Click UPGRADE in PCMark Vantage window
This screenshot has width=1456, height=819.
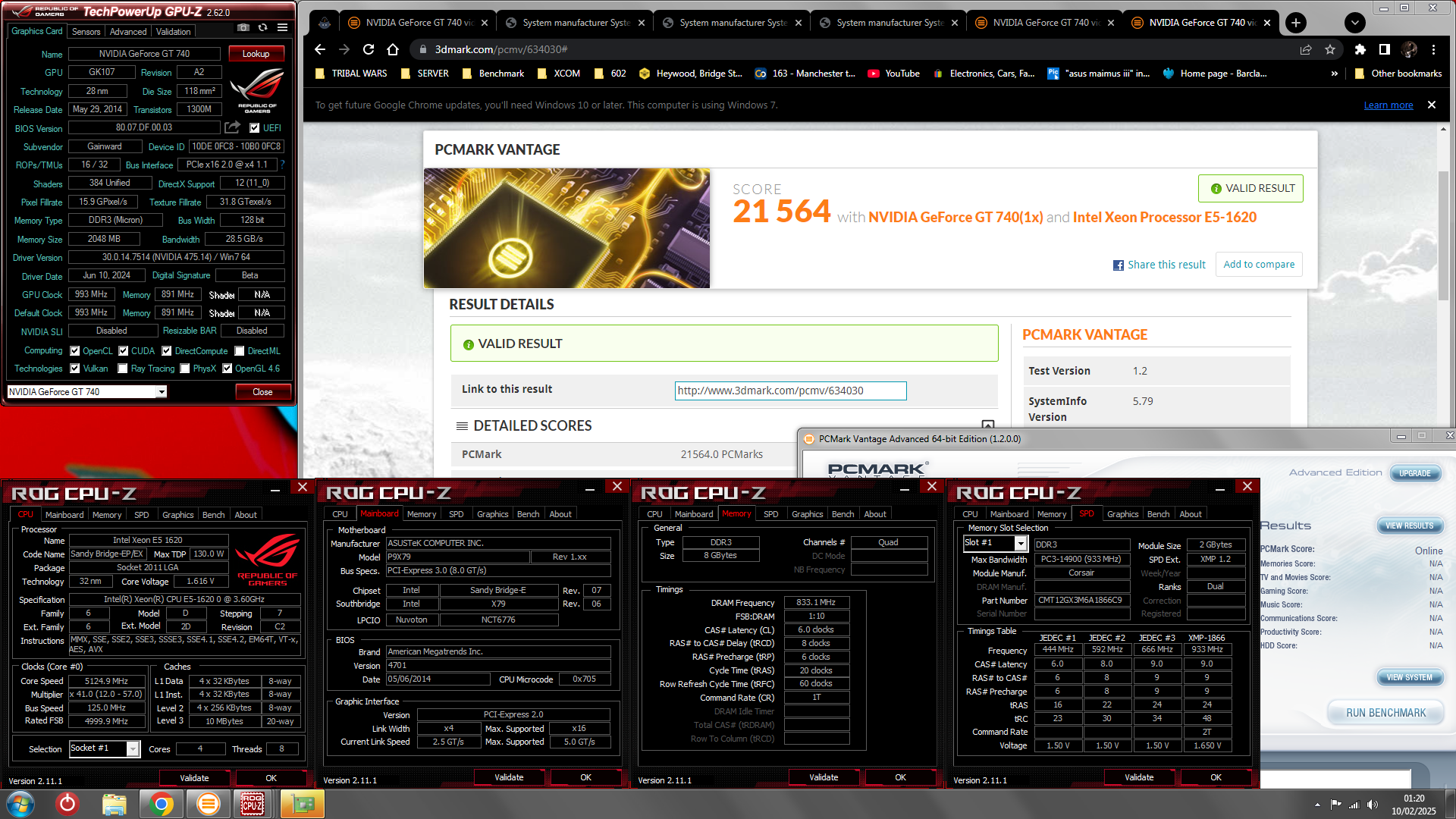click(1415, 473)
